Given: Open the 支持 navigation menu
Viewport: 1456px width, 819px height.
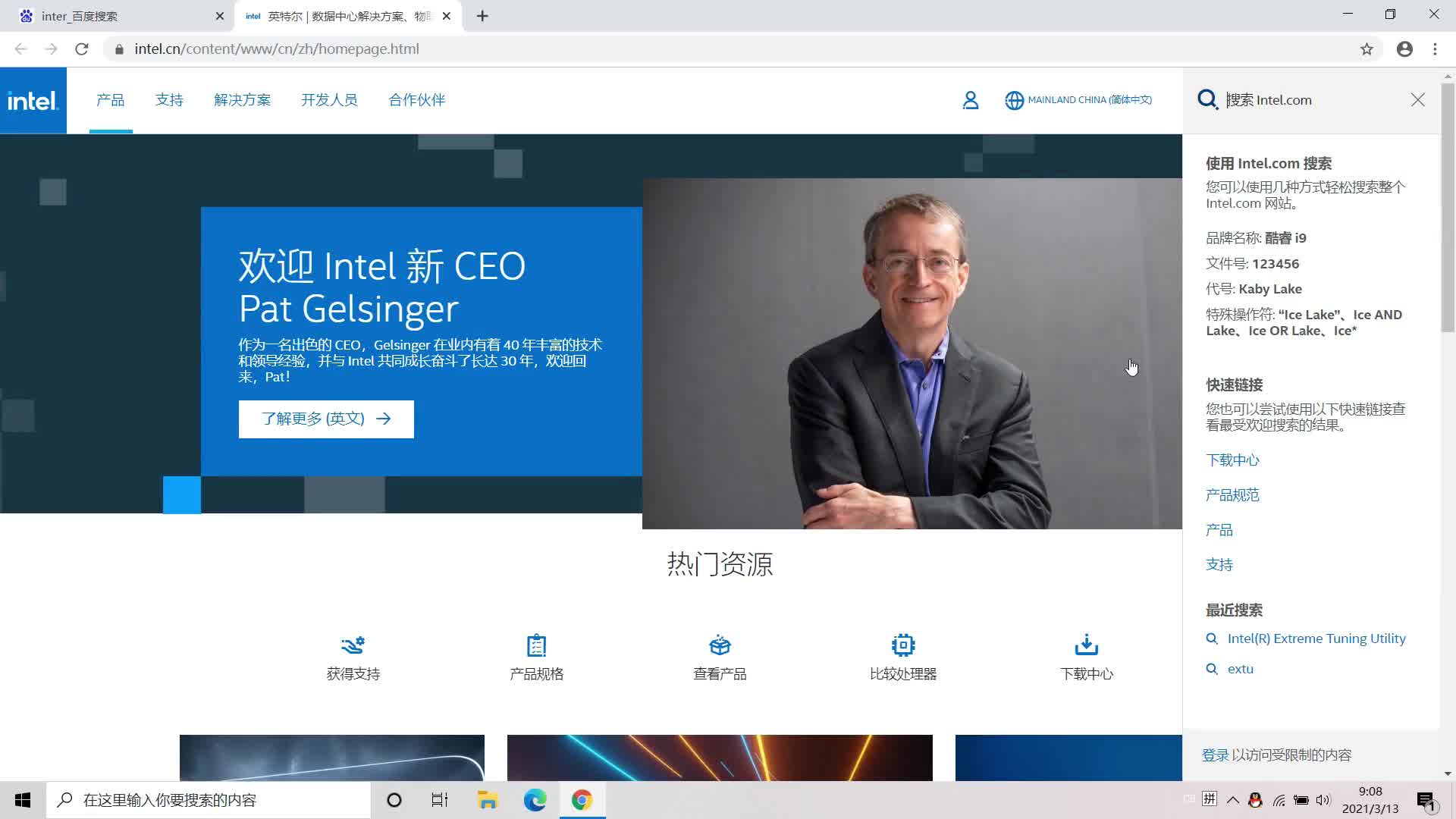Looking at the screenshot, I should click(x=169, y=100).
